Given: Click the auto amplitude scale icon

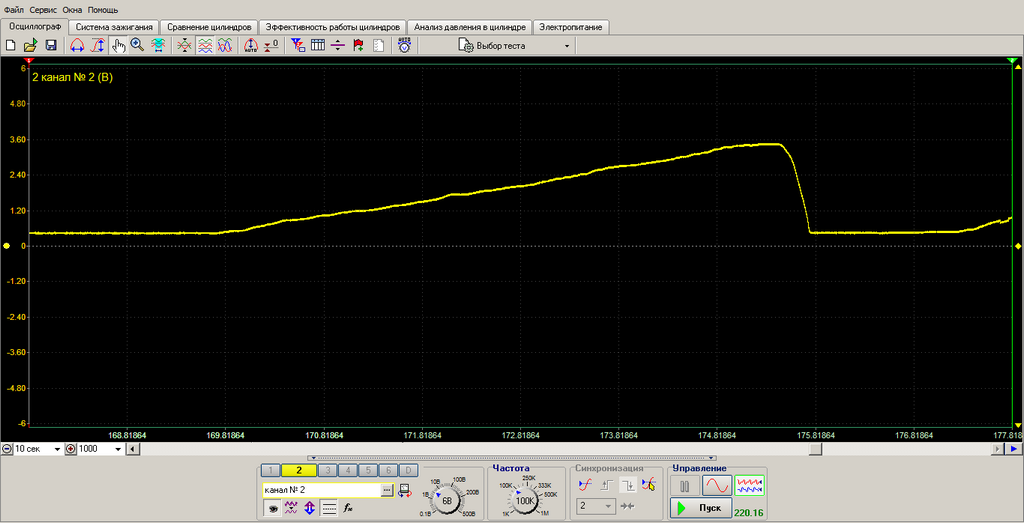Looking at the screenshot, I should tap(251, 46).
